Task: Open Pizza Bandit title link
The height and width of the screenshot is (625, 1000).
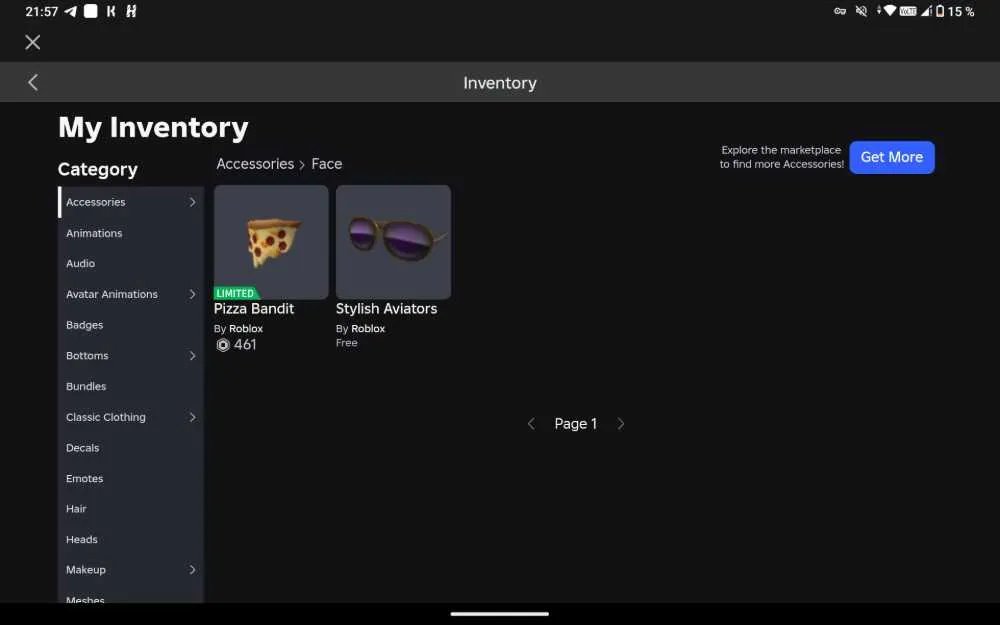Action: pyautogui.click(x=254, y=309)
